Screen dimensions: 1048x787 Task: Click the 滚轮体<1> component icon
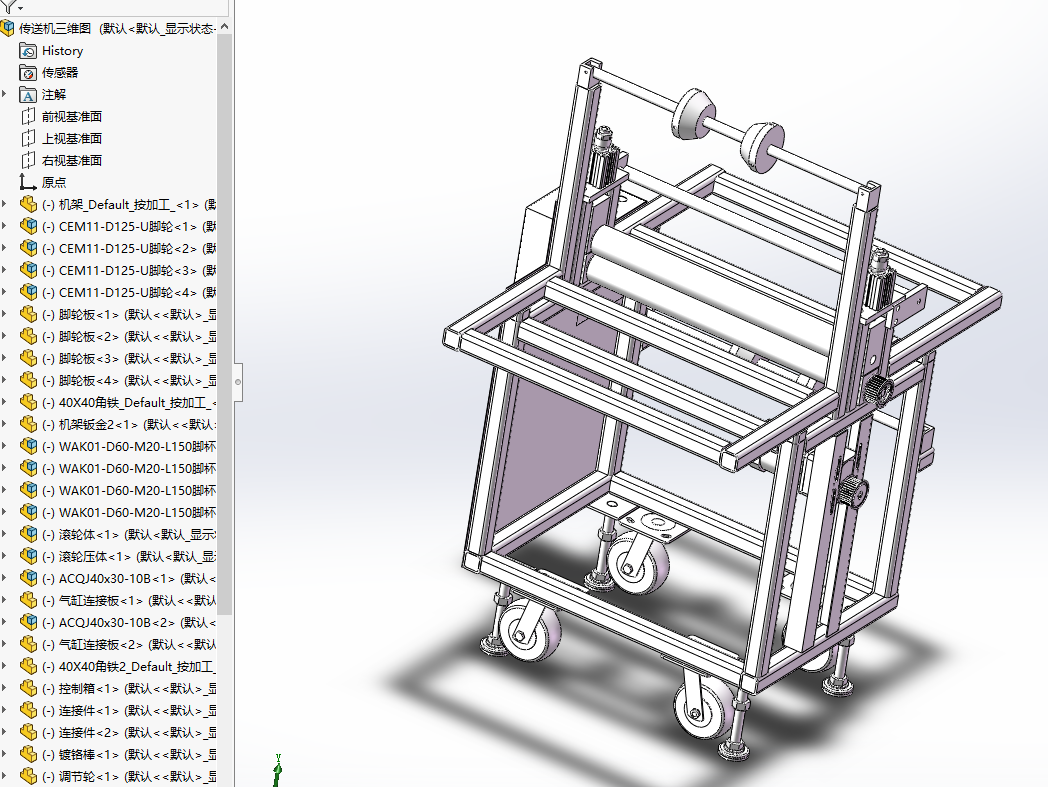point(28,534)
